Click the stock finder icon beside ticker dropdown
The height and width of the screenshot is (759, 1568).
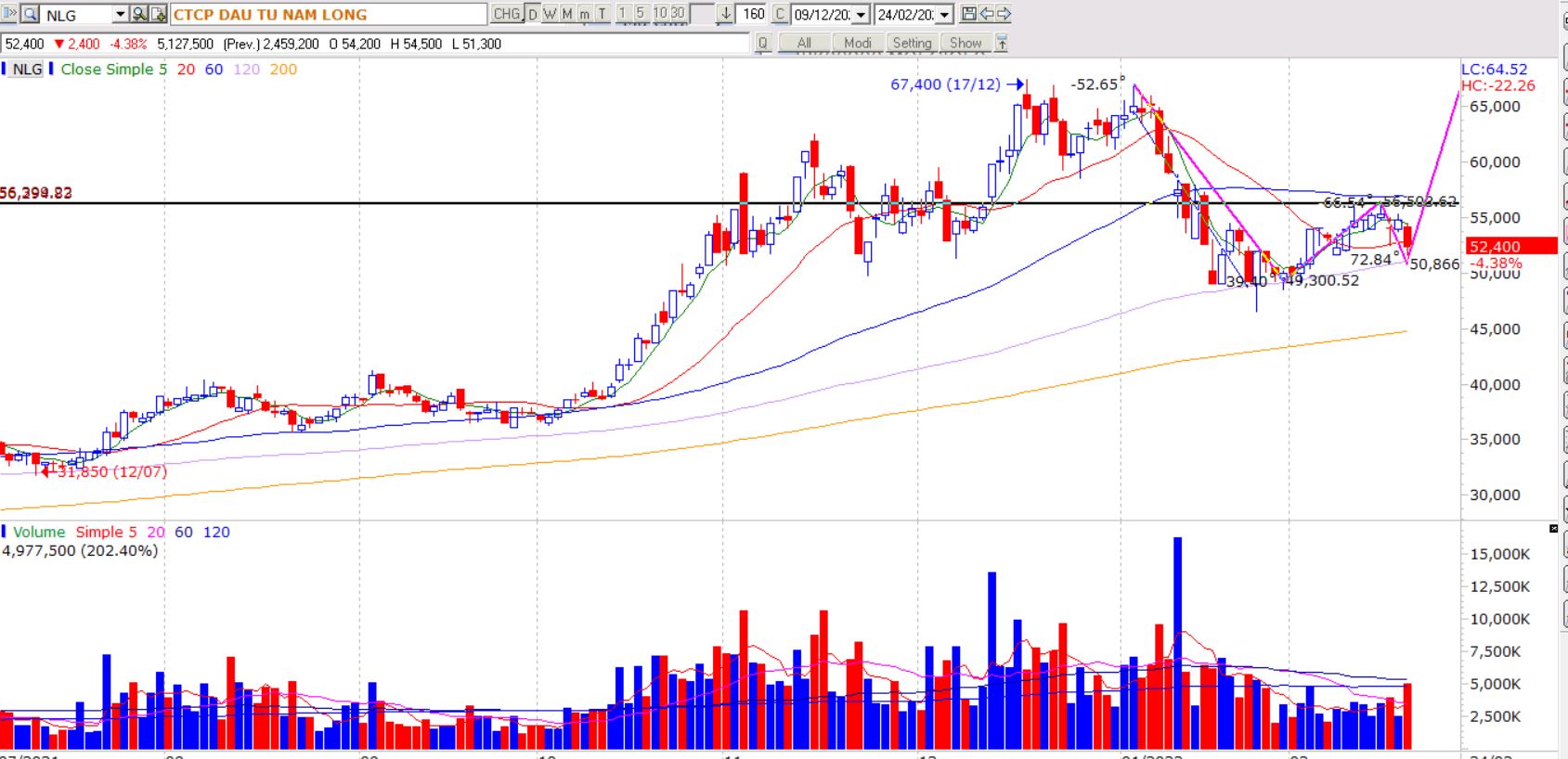tap(139, 14)
